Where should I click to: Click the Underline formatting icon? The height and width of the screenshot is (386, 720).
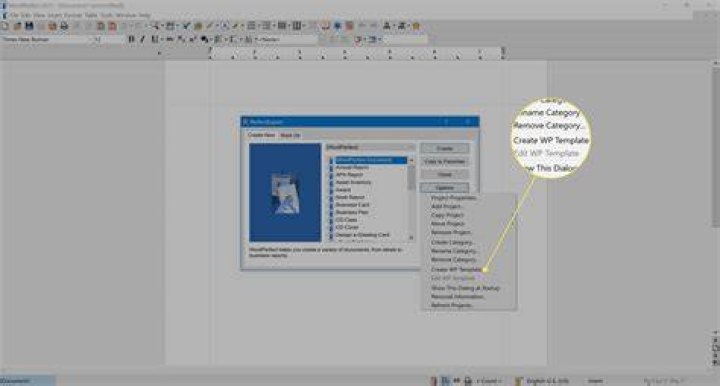tap(154, 39)
